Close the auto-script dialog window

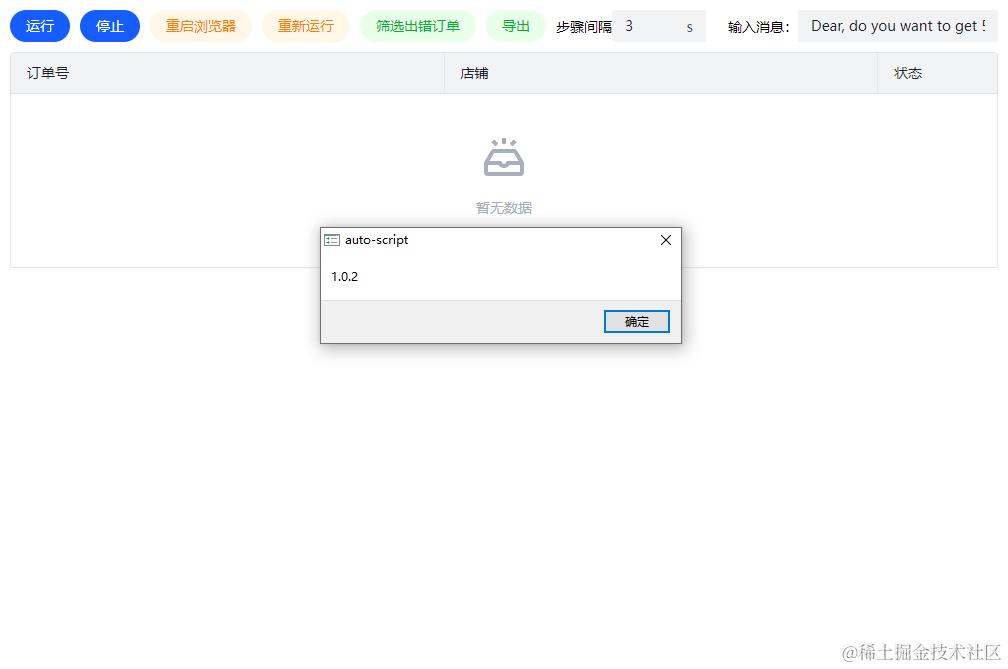665,240
